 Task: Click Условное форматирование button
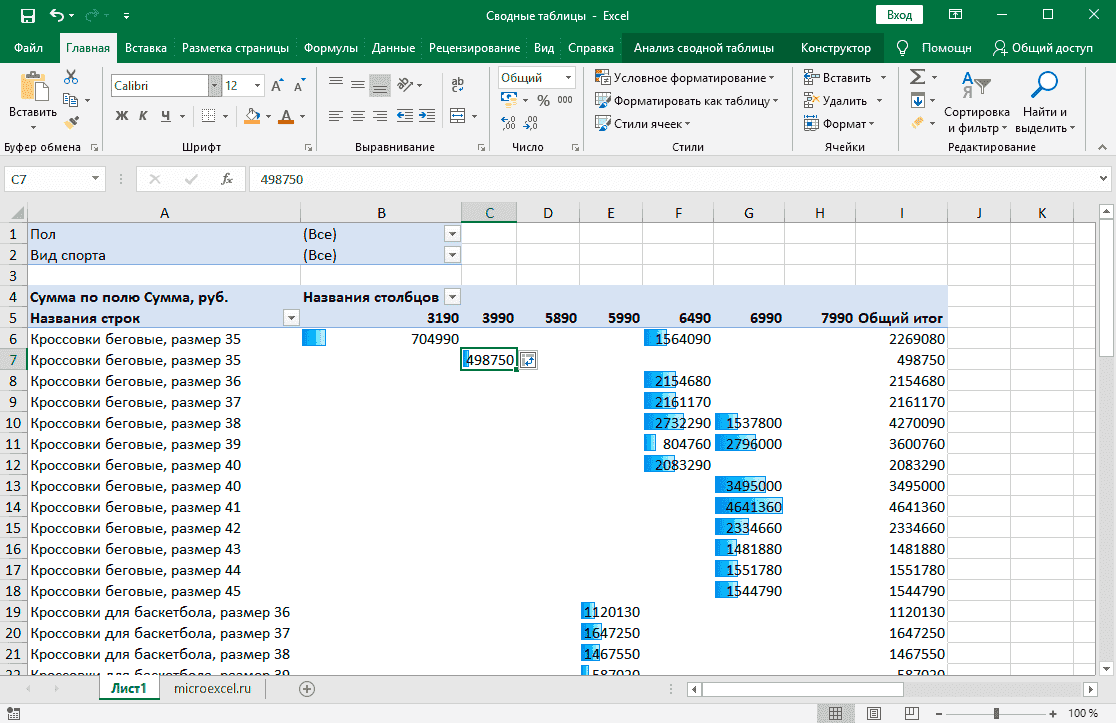click(685, 77)
